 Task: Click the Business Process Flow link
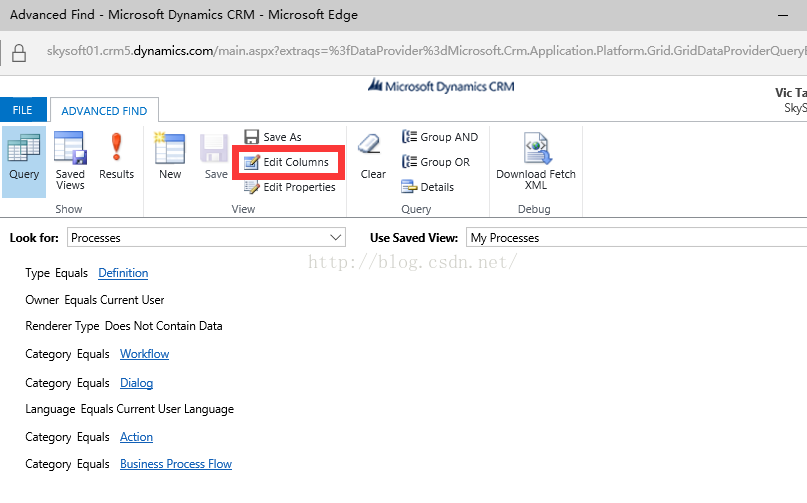pyautogui.click(x=176, y=464)
